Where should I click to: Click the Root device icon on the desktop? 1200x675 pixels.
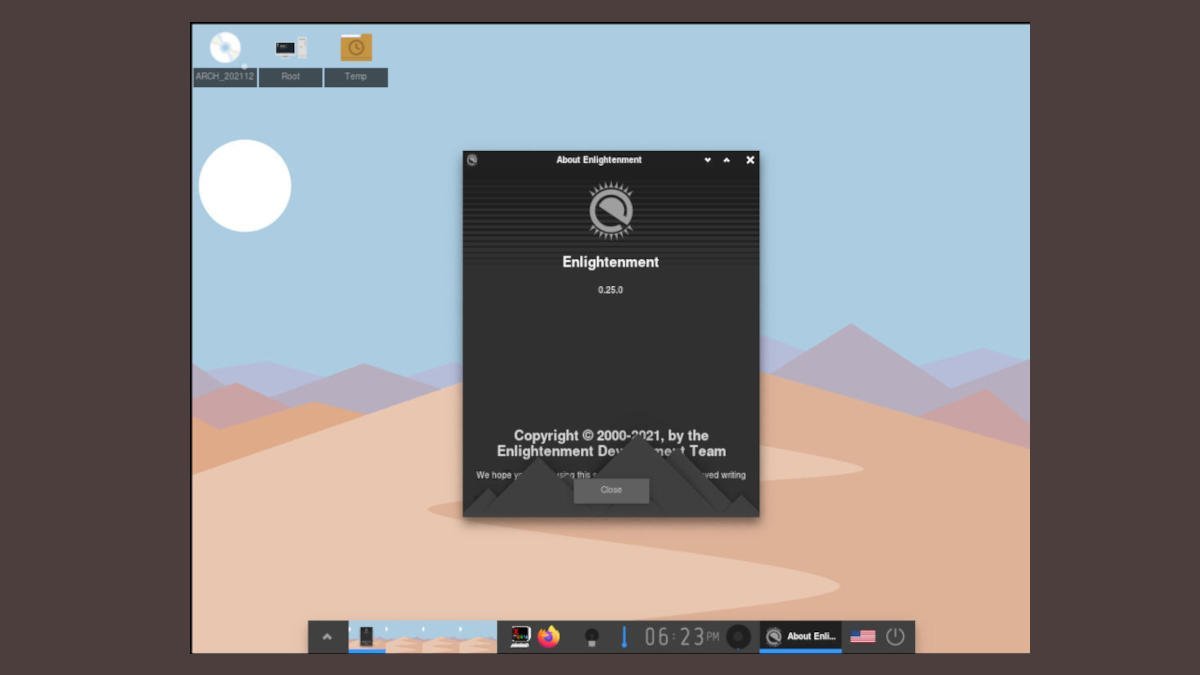(x=289, y=46)
